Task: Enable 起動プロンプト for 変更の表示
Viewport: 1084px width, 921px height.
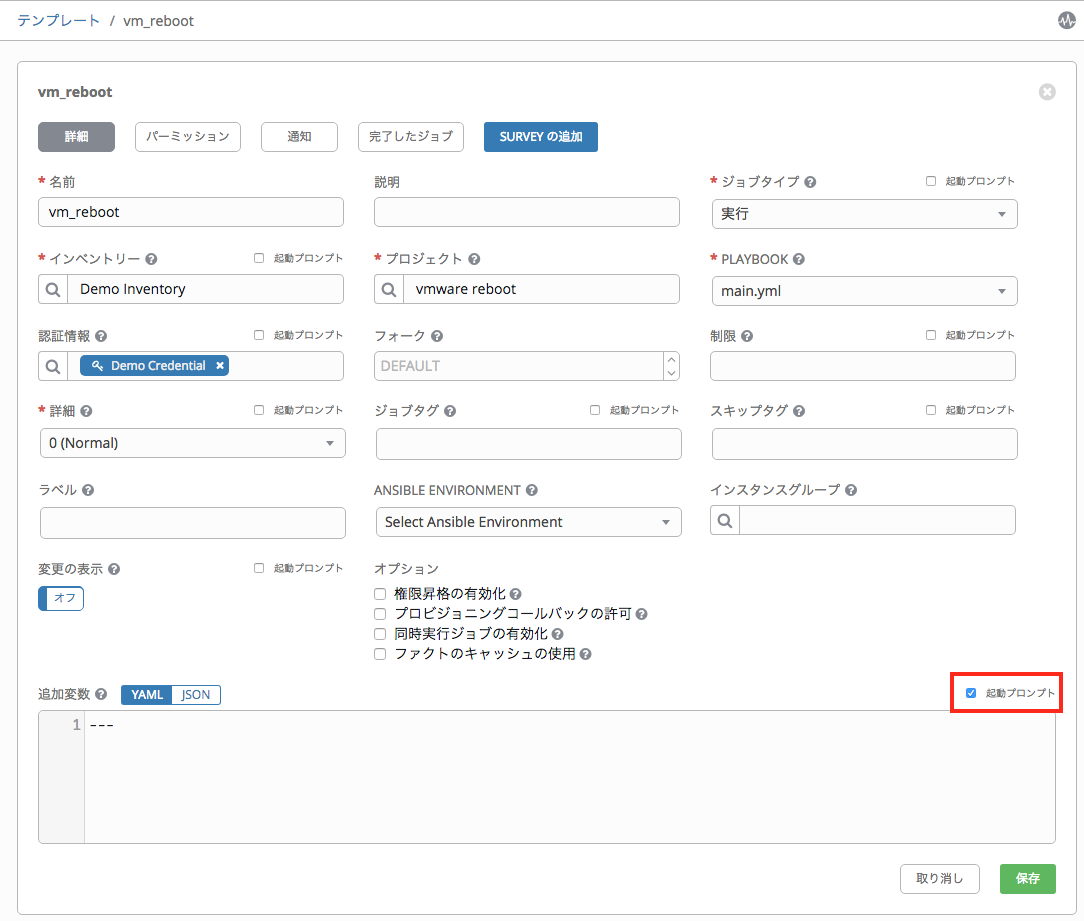Action: [x=259, y=568]
